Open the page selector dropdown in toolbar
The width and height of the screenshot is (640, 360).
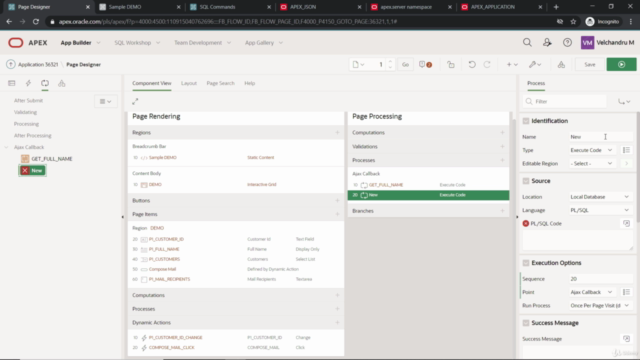(358, 64)
